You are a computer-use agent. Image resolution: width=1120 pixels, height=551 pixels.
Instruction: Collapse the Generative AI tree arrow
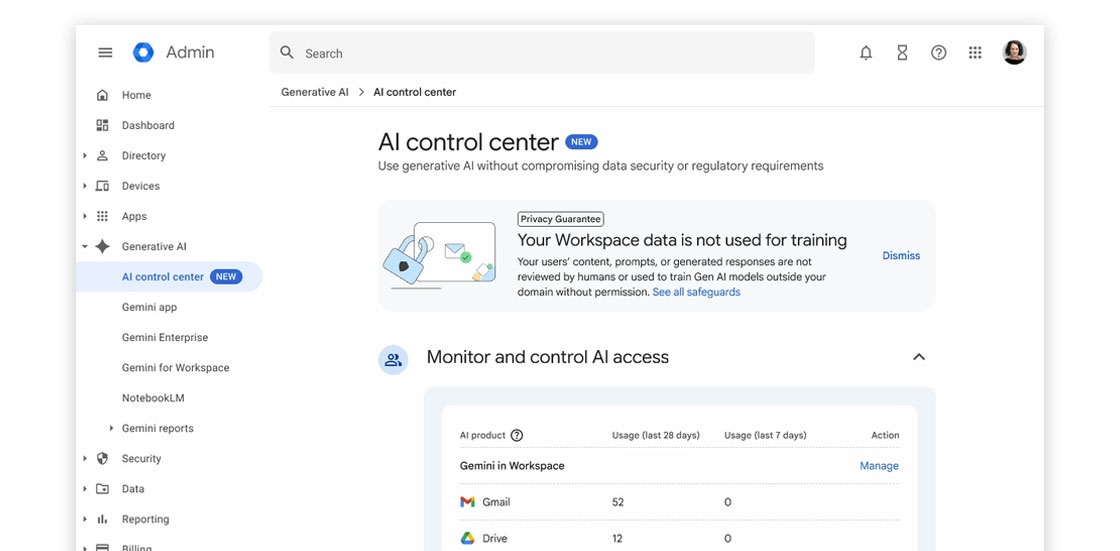coord(84,247)
